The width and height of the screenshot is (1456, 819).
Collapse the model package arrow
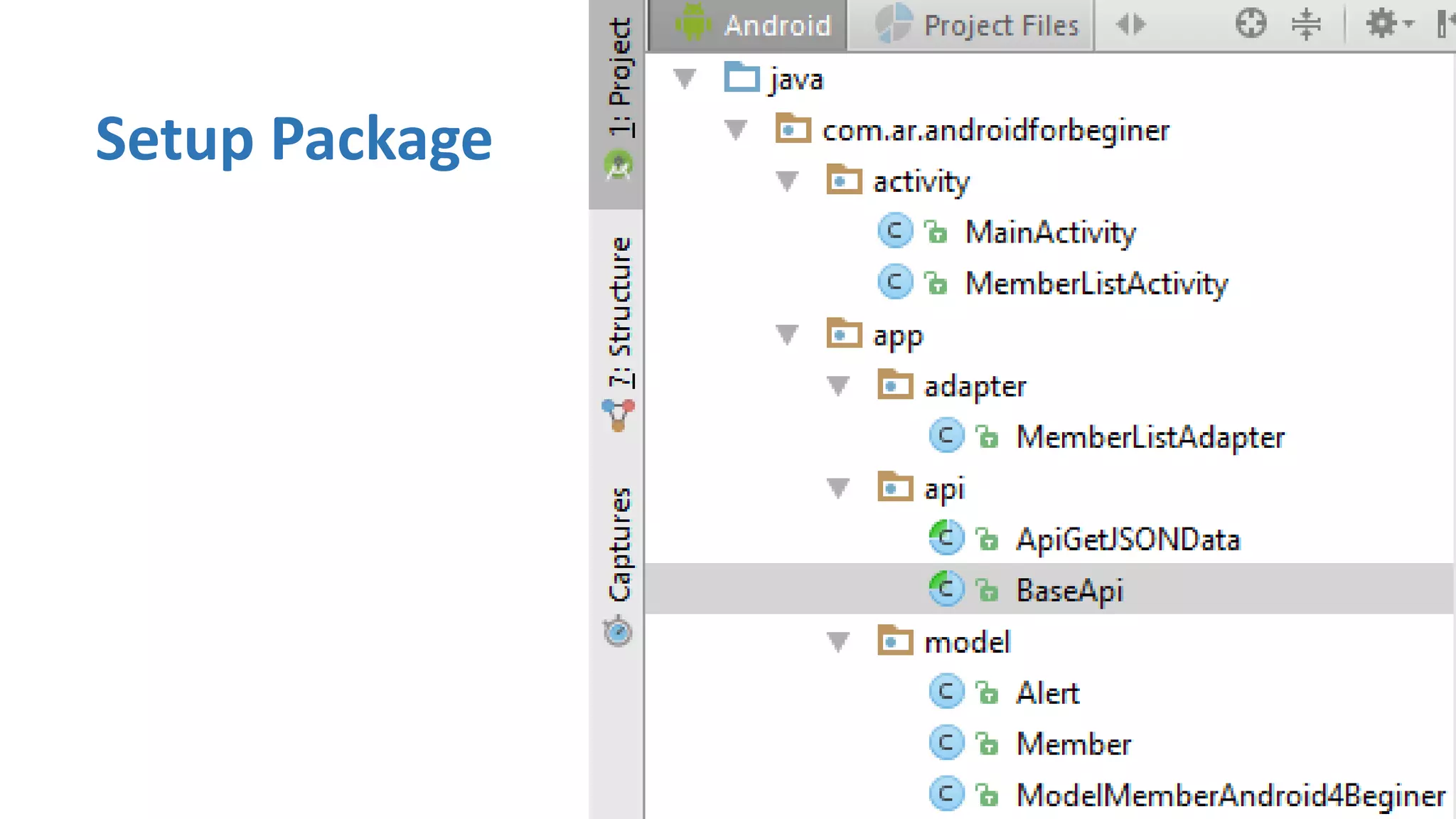[x=838, y=641]
